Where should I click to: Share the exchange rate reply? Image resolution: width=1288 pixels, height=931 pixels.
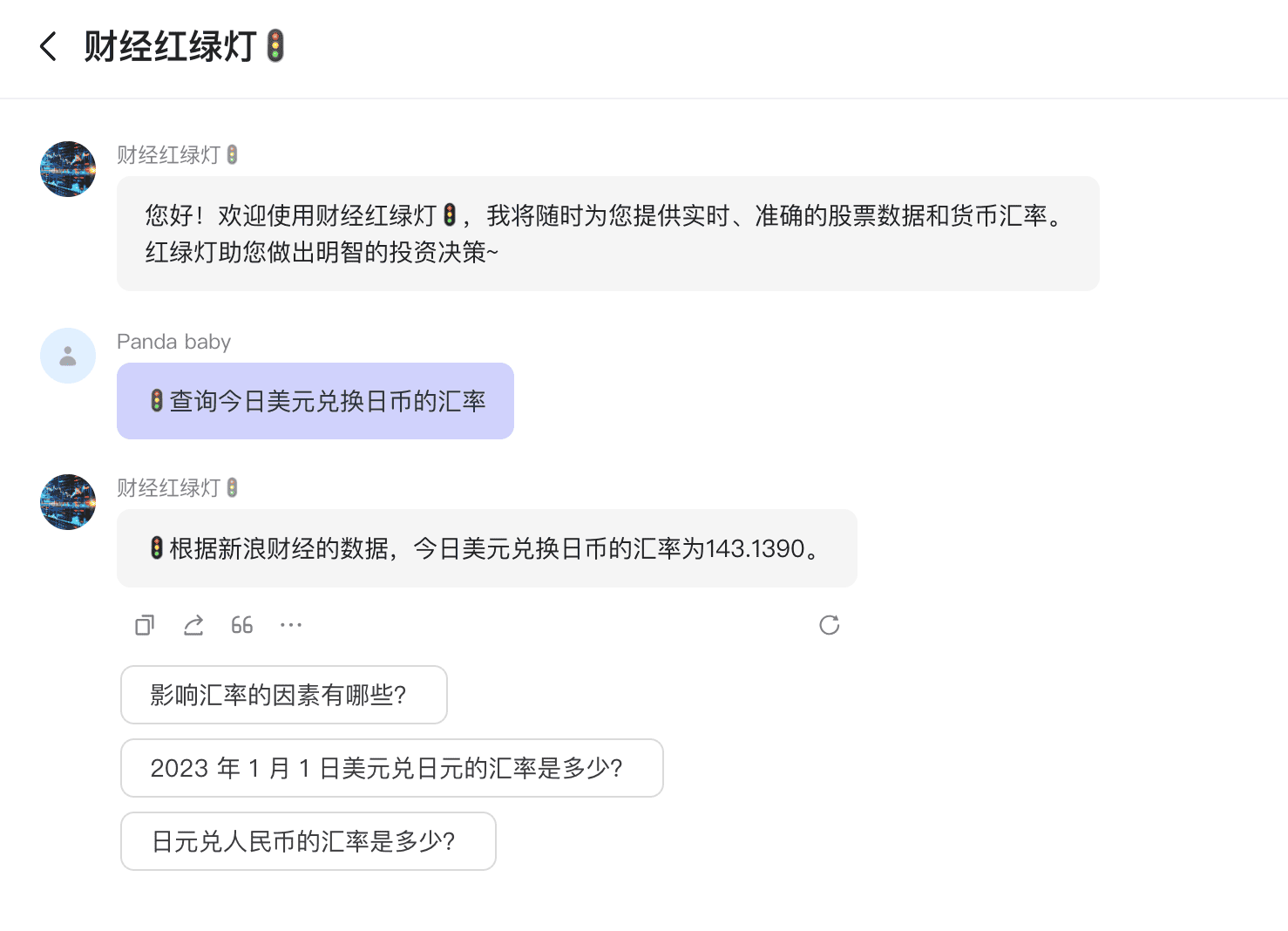[193, 625]
